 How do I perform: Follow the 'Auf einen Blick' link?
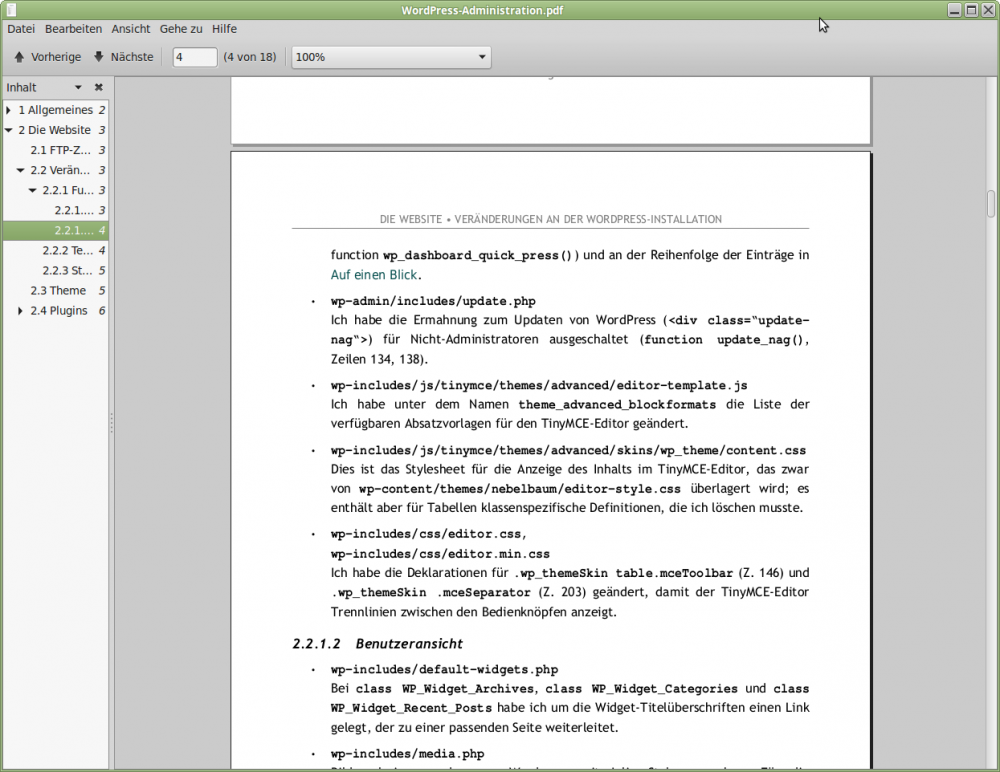374,275
